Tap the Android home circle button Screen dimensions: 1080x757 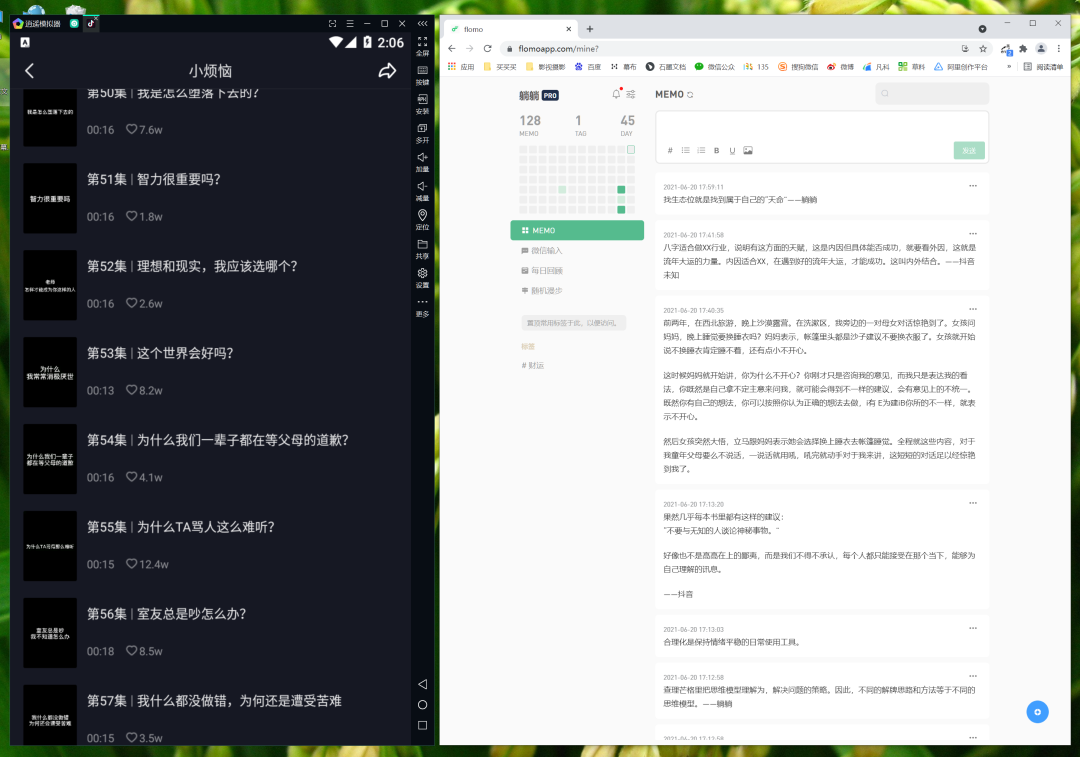coord(422,705)
